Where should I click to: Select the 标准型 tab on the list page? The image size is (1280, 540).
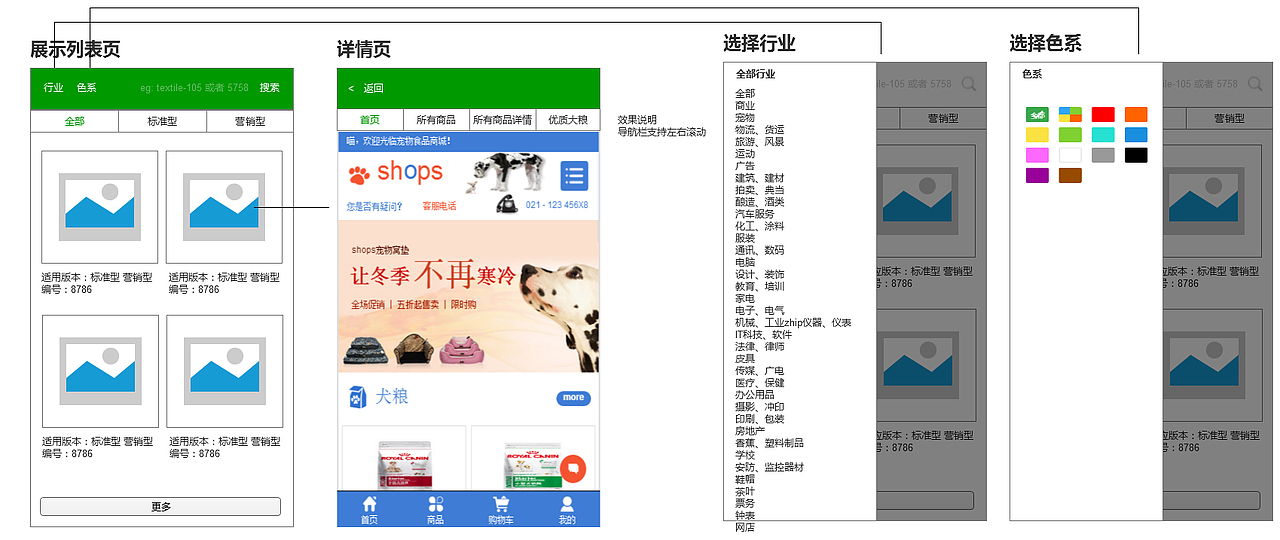tap(162, 122)
